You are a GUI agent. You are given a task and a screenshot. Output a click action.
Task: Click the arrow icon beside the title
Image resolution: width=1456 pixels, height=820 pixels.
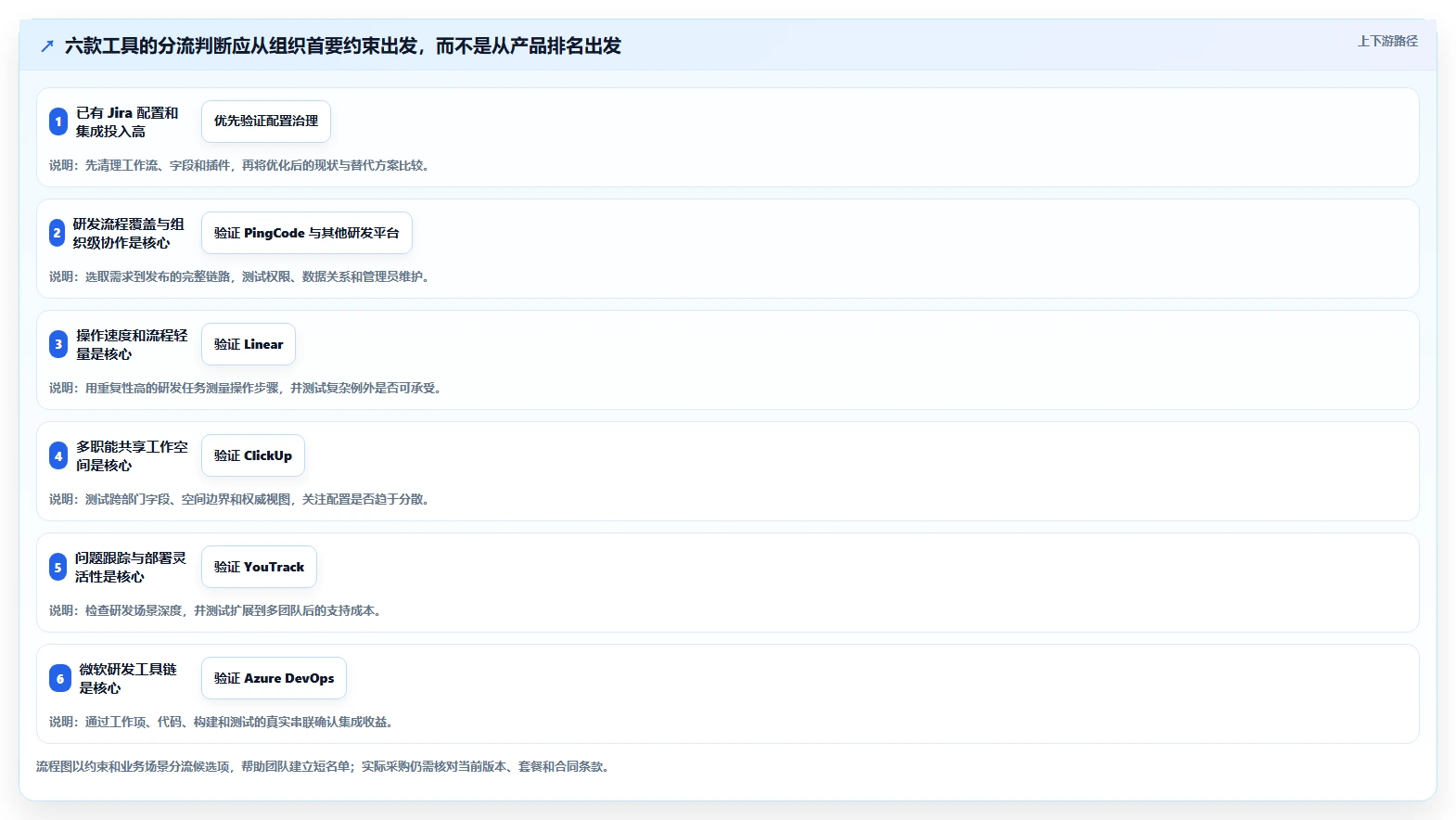(47, 46)
